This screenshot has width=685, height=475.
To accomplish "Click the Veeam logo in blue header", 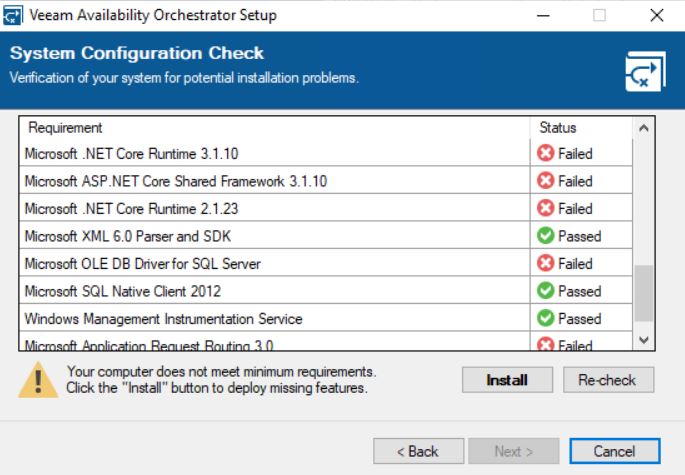I will [645, 71].
